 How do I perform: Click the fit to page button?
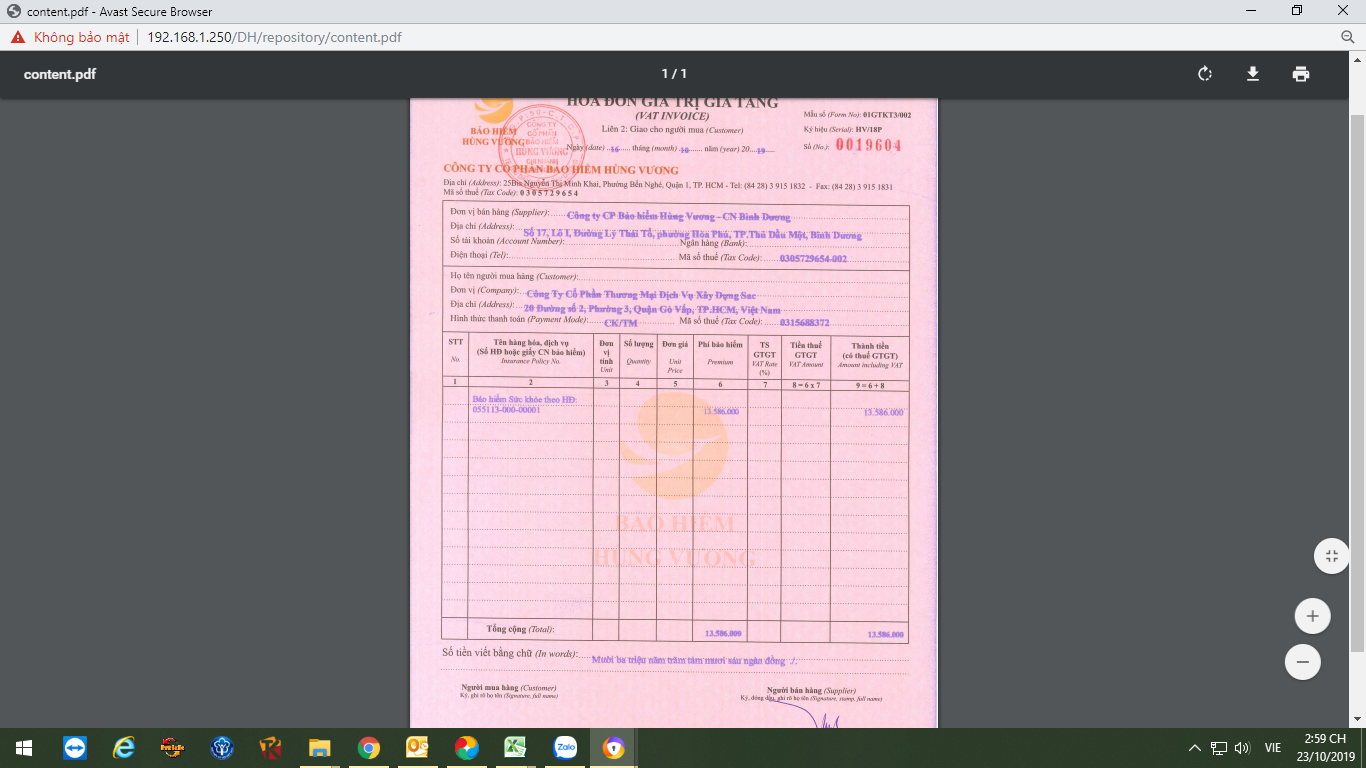(x=1331, y=556)
